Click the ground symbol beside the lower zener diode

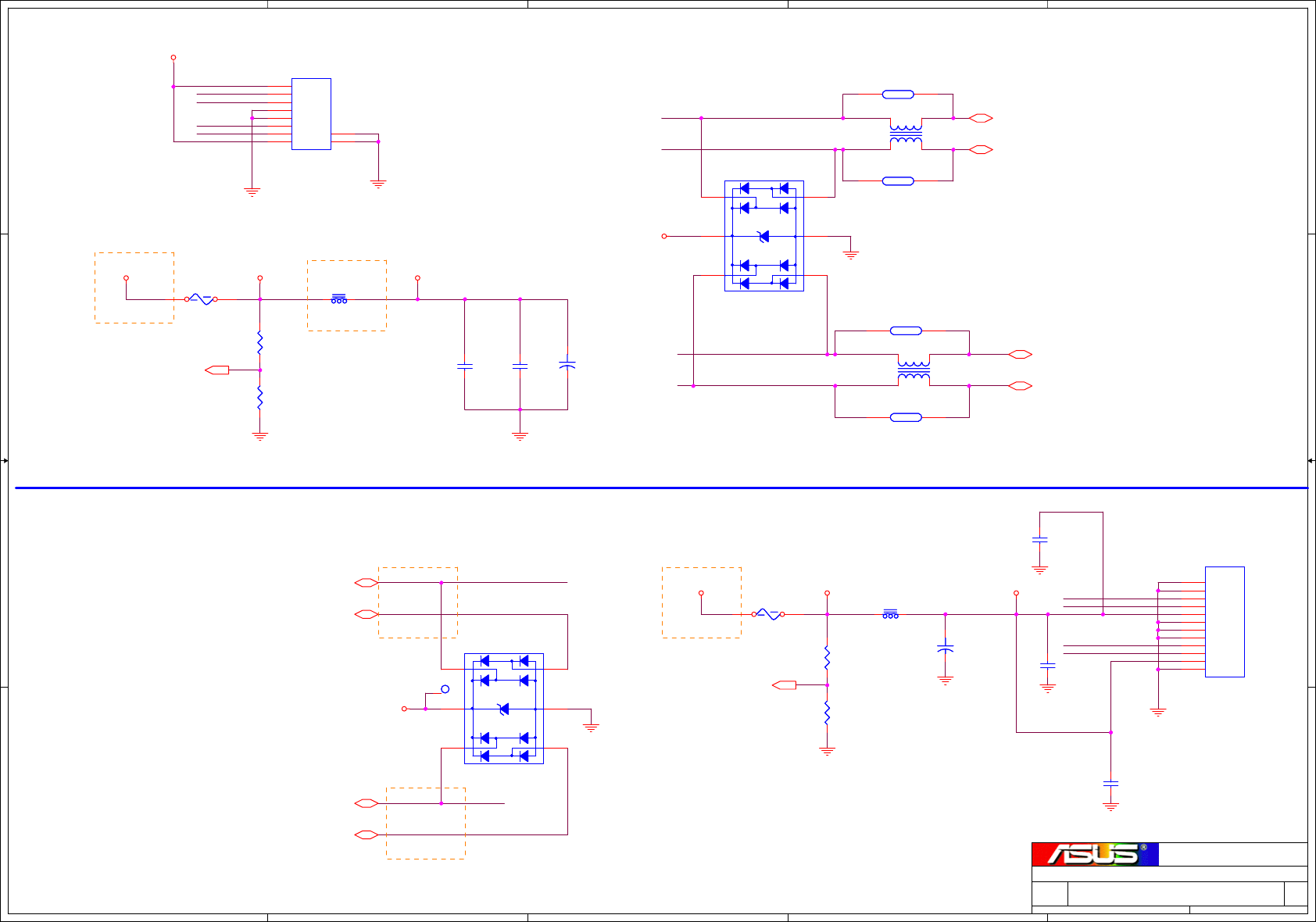point(591,727)
